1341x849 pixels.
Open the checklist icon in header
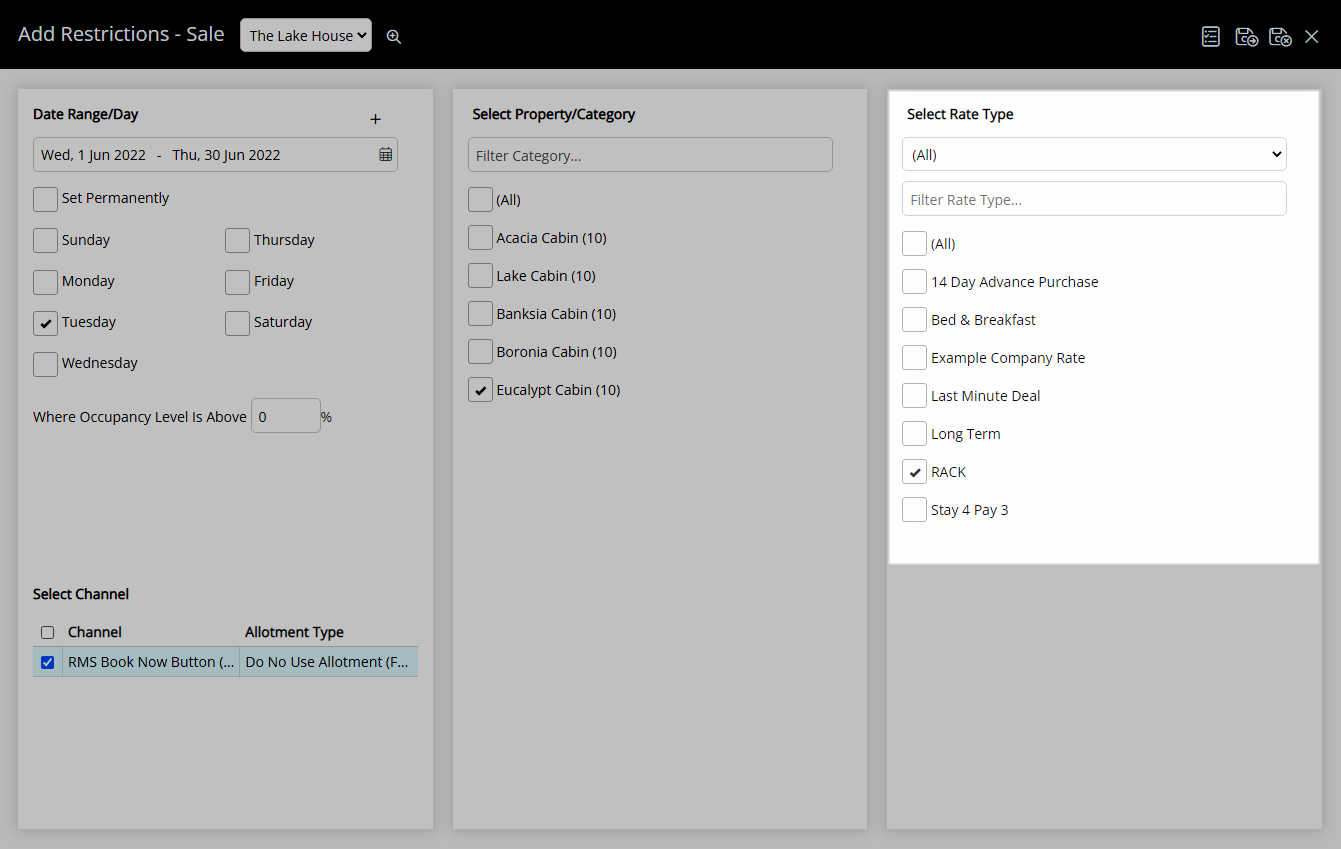tap(1211, 36)
